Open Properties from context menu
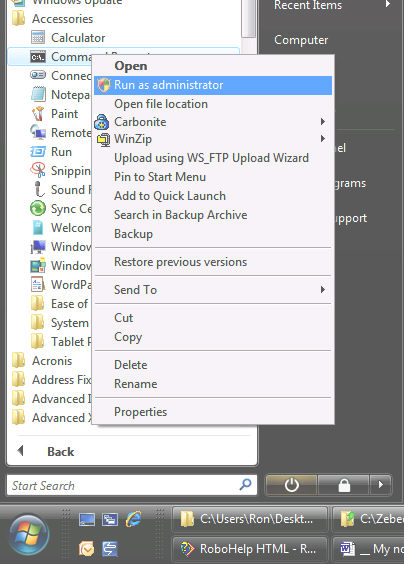Image resolution: width=404 pixels, height=564 pixels. point(213,412)
